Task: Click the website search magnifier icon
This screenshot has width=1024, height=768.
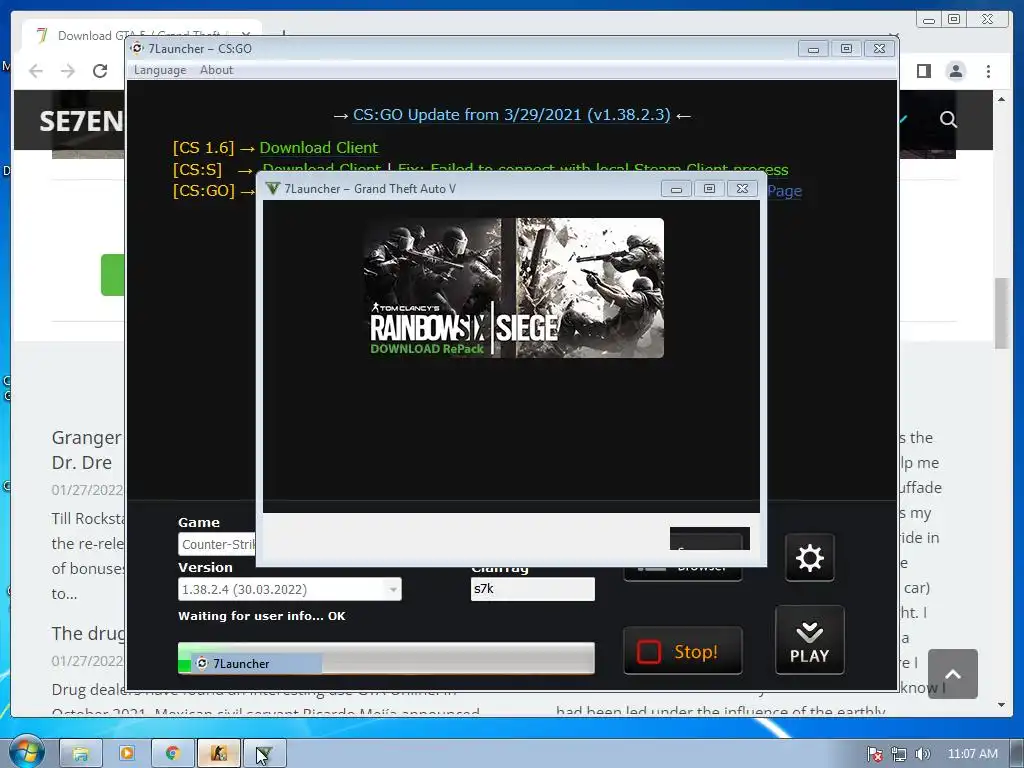Action: point(948,120)
